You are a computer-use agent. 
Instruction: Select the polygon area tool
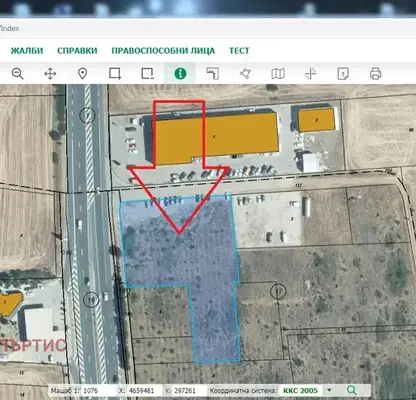(245, 73)
